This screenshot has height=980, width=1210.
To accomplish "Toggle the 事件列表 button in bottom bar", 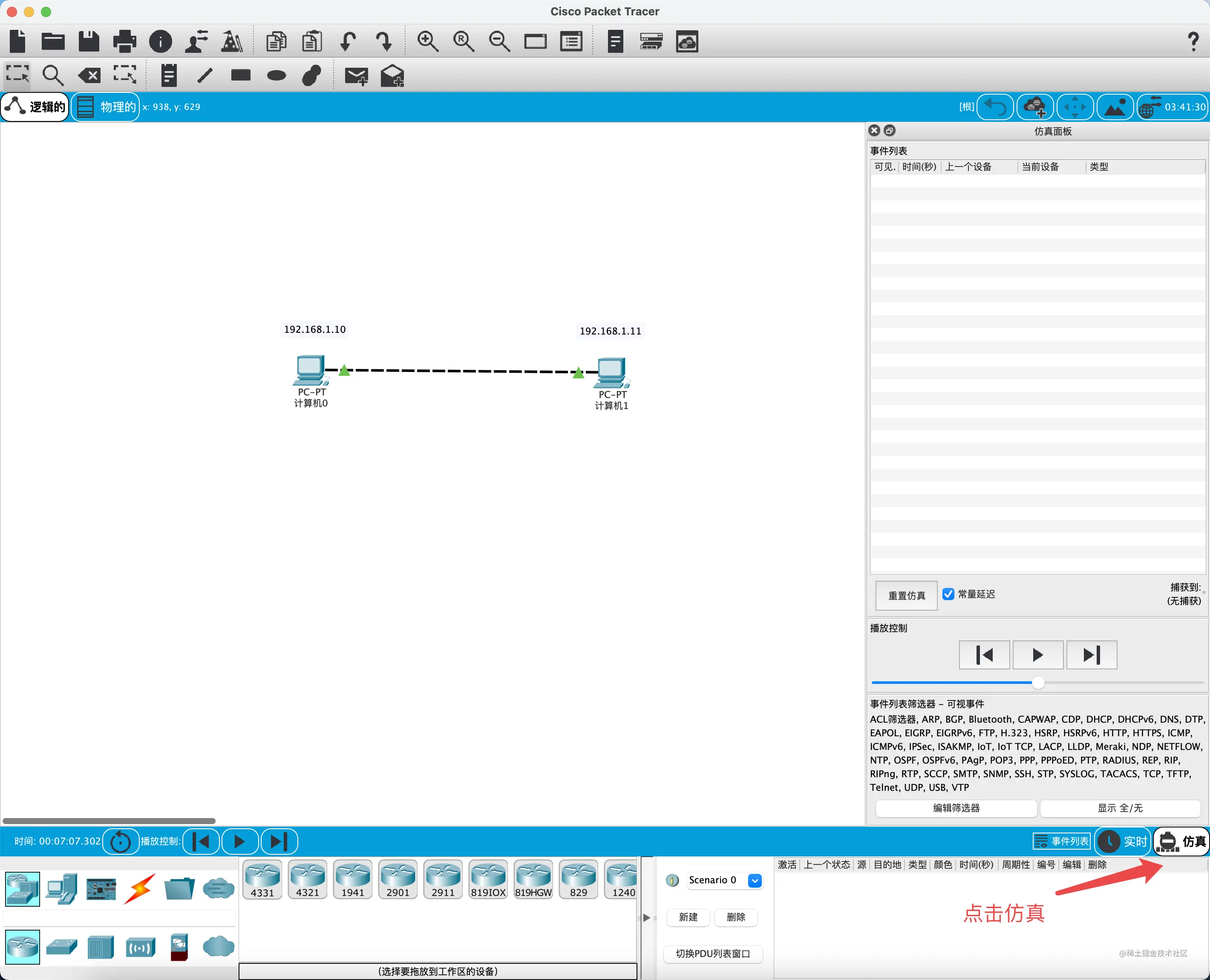I will tap(1061, 841).
